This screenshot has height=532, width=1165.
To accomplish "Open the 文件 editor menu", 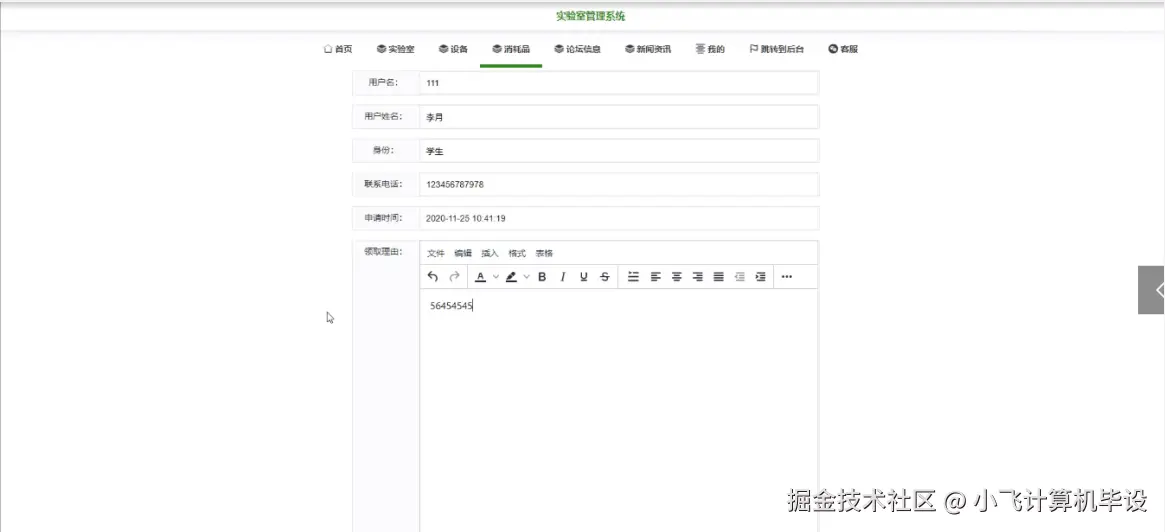I will pos(436,253).
